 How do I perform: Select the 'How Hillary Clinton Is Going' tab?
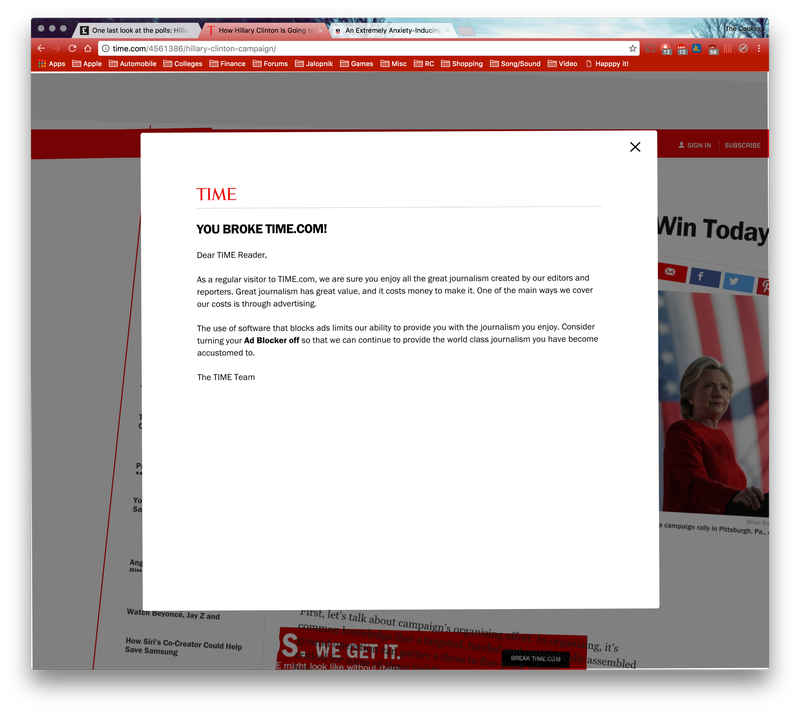coord(265,31)
